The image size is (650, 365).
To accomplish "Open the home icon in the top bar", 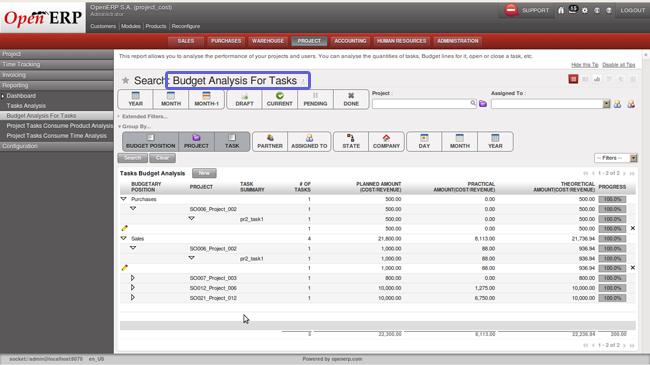I will point(561,10).
